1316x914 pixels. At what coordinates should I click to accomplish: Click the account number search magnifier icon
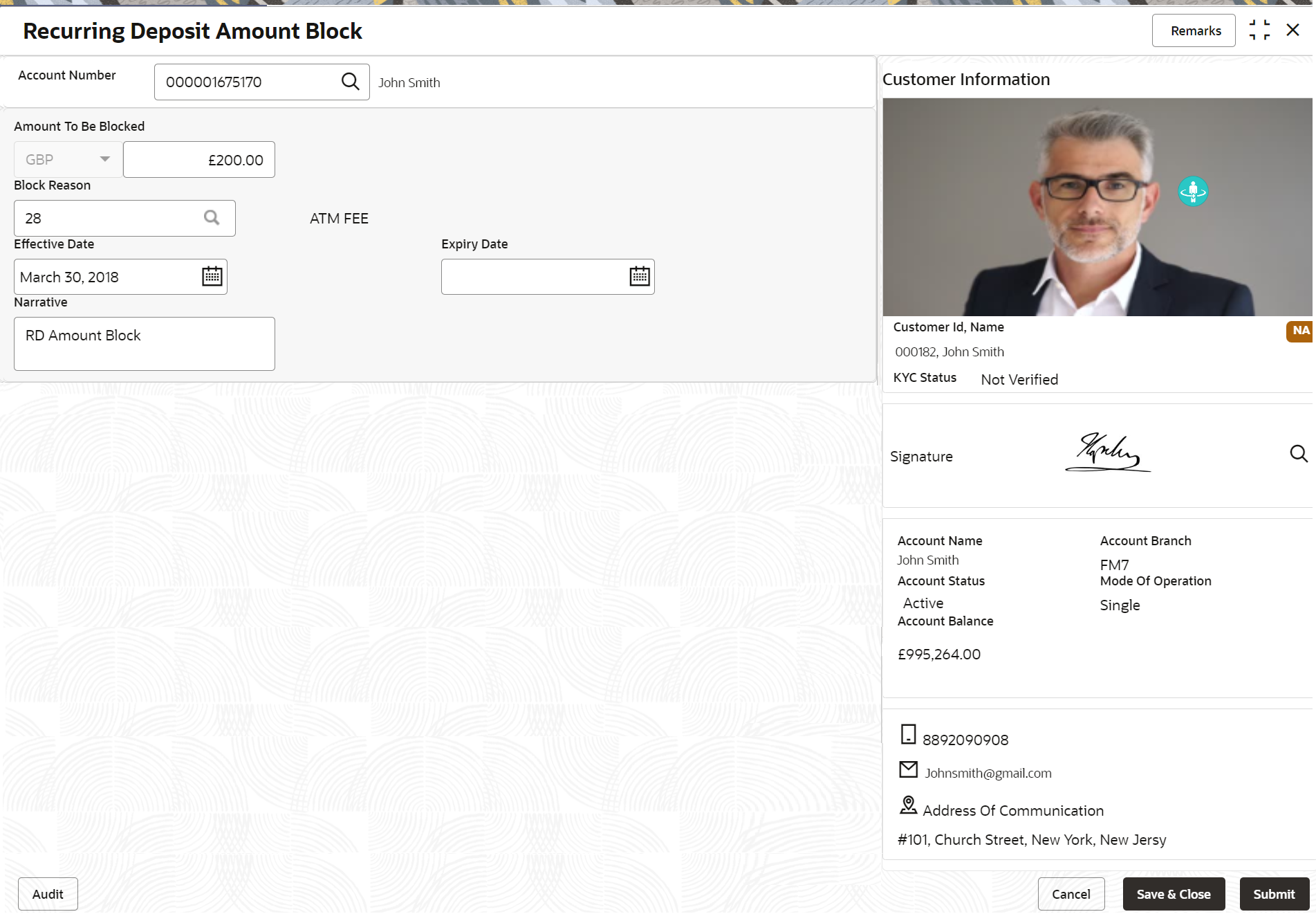click(x=351, y=82)
